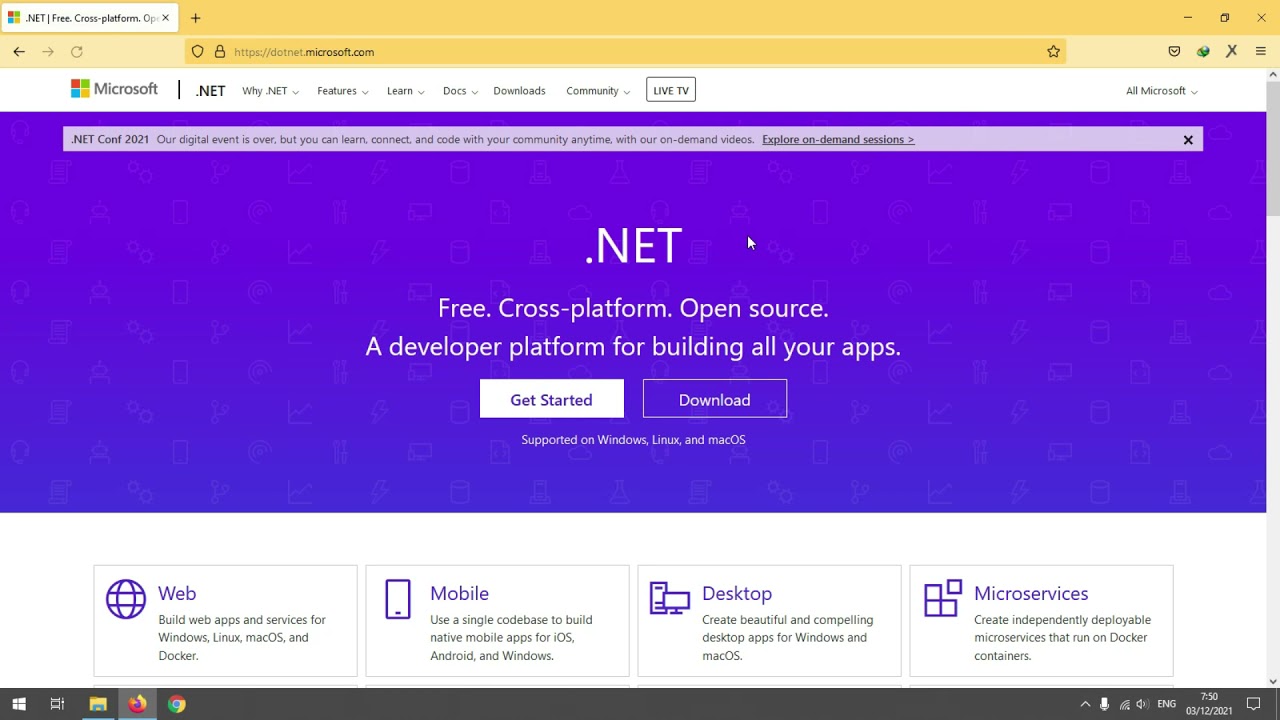Open the Web heading link
This screenshot has height=720, width=1280.
point(177,593)
